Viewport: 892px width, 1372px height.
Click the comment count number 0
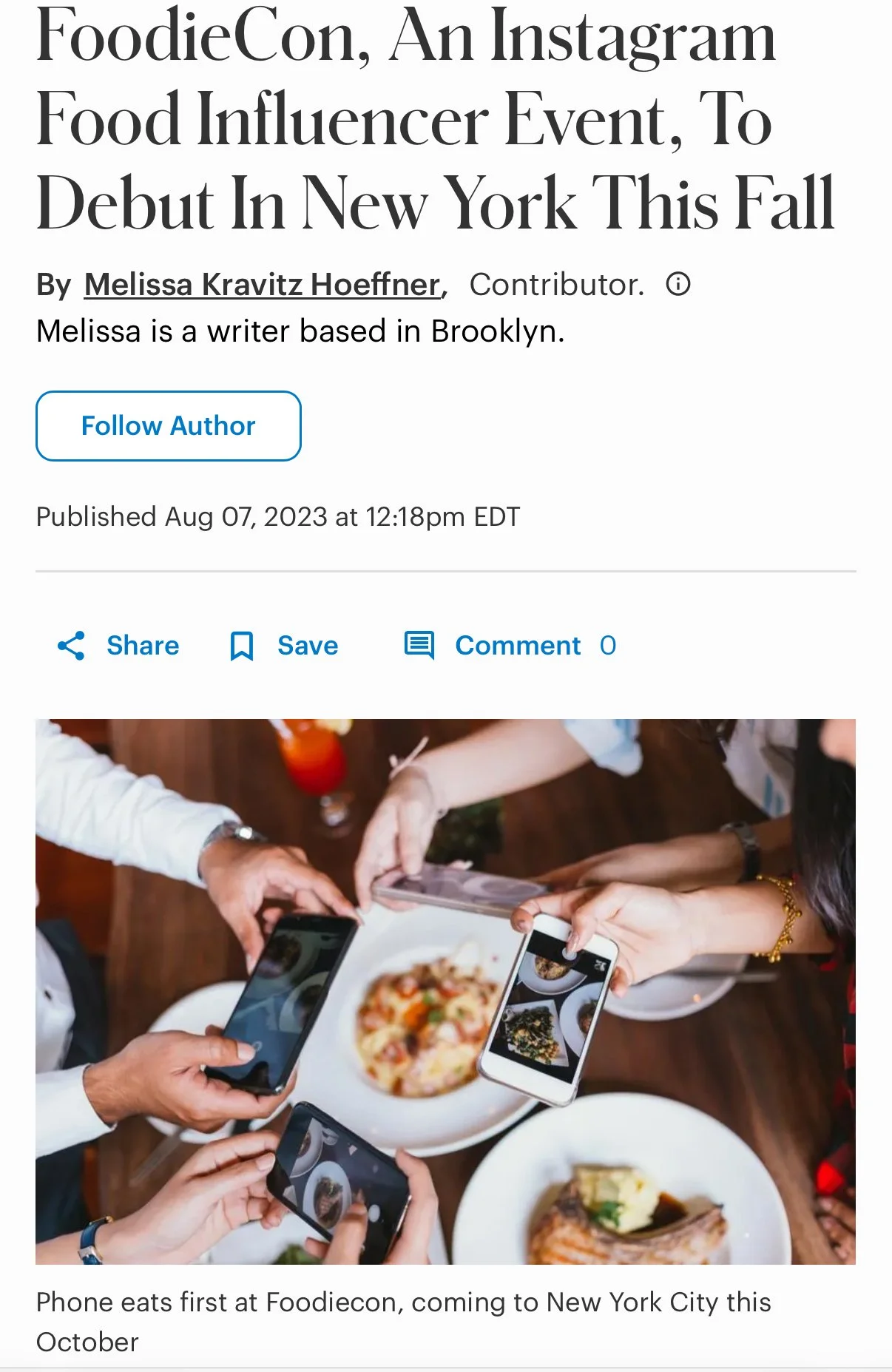click(608, 646)
